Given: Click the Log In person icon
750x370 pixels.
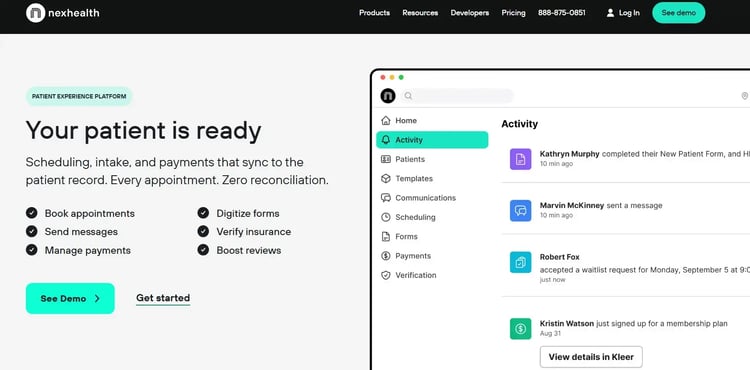Looking at the screenshot, I should (610, 13).
